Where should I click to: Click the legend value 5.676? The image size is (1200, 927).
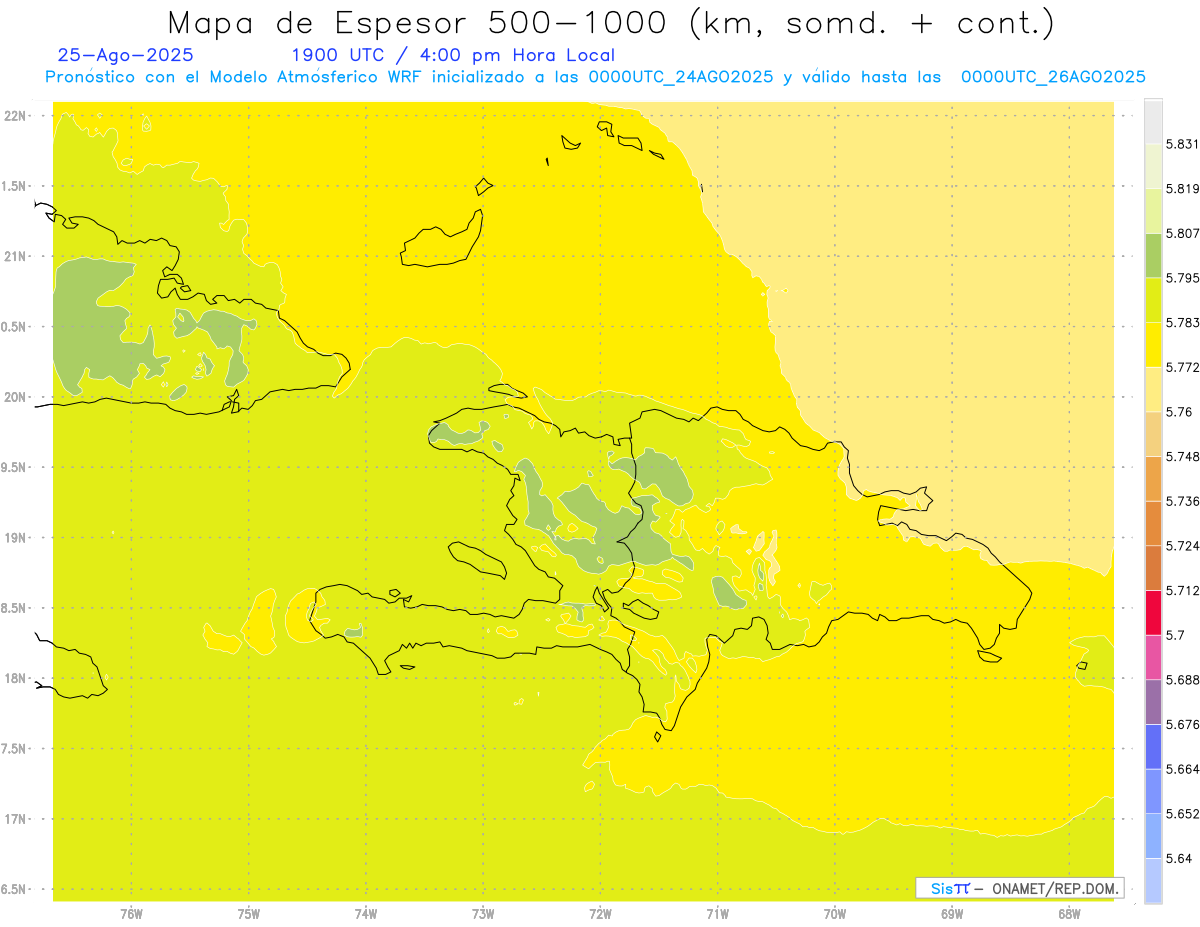[x=1182, y=724]
